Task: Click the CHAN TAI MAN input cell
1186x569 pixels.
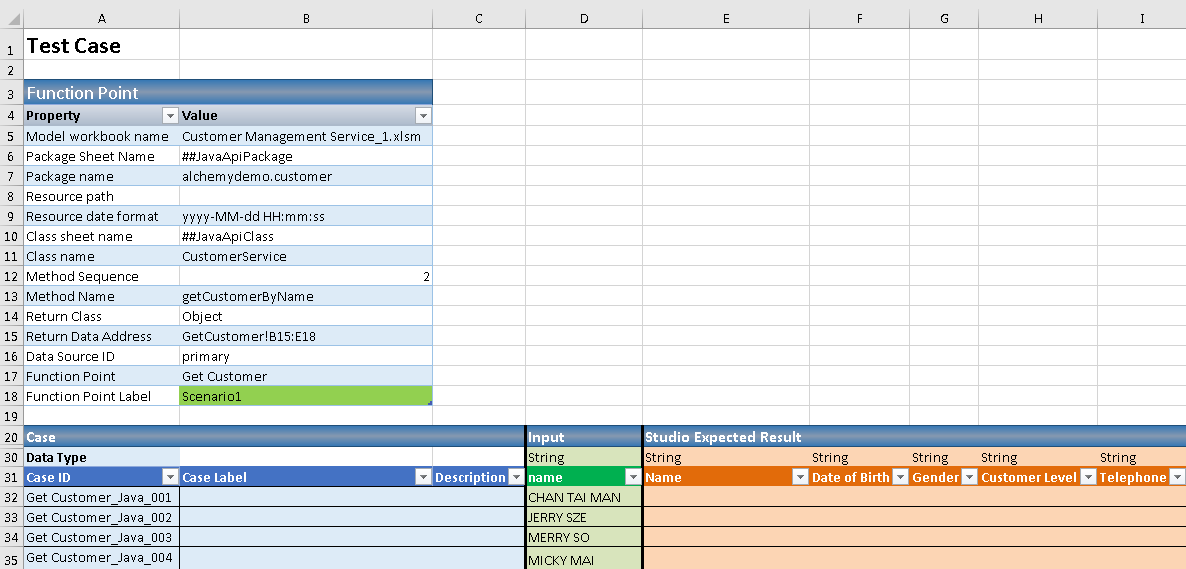Action: click(584, 498)
